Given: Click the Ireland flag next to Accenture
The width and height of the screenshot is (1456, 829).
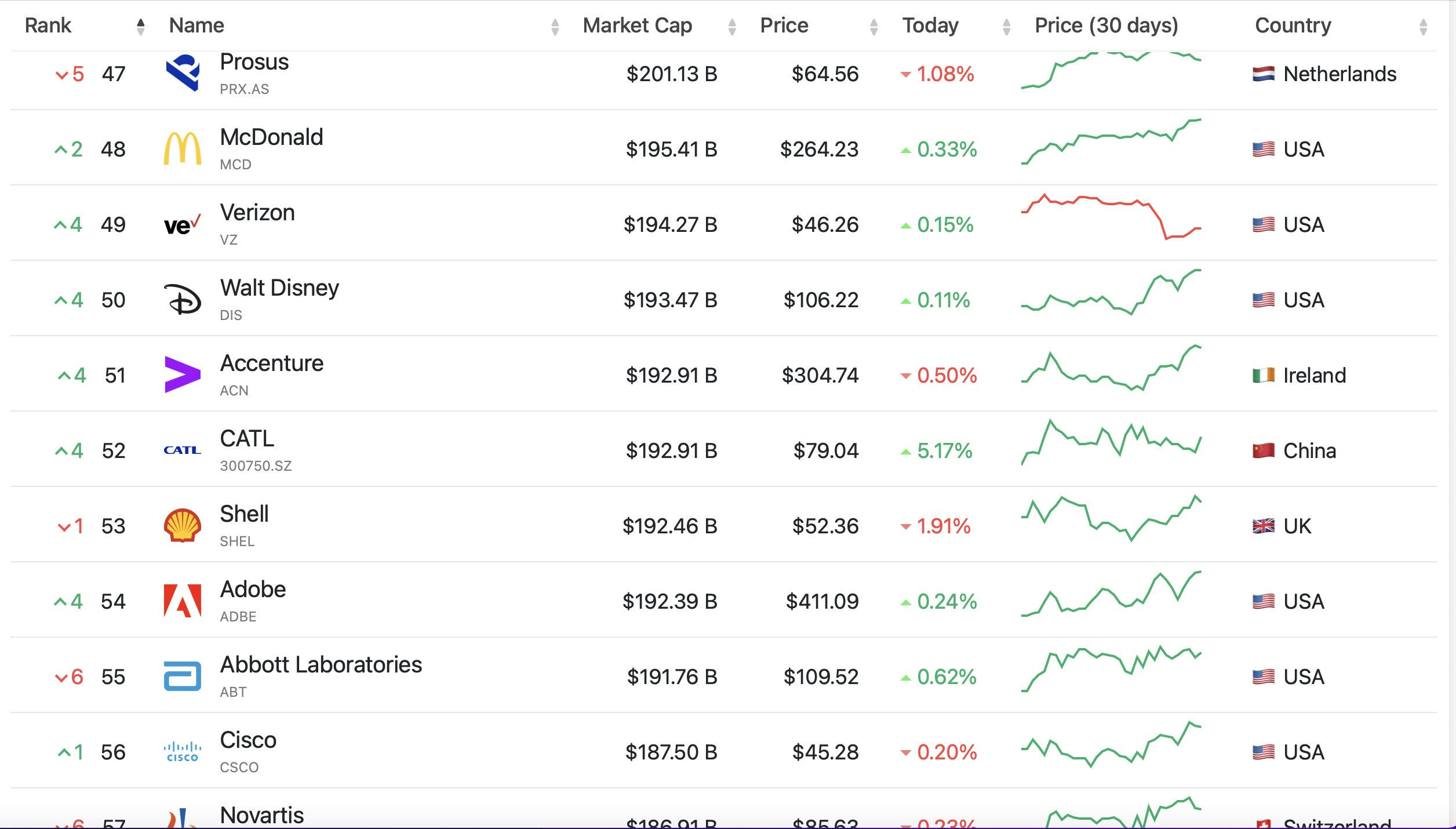Looking at the screenshot, I should [1264, 376].
